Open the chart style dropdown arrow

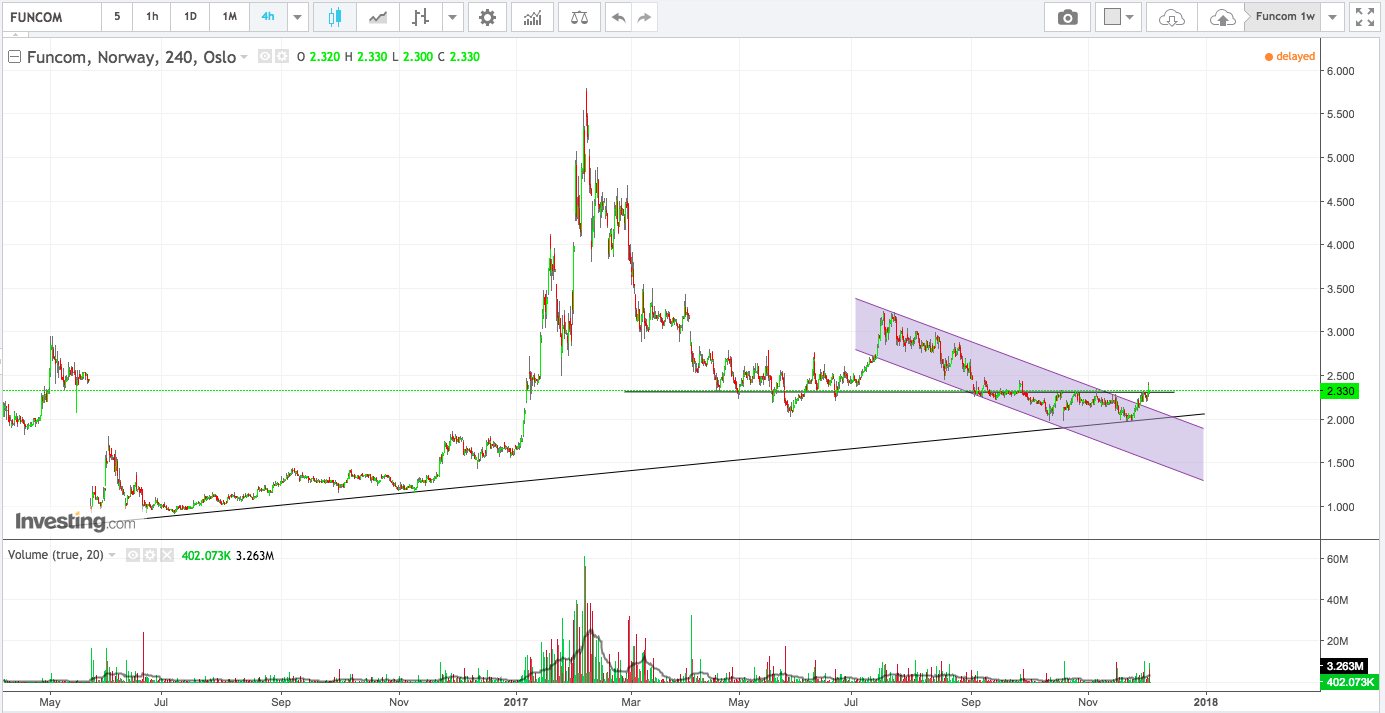(x=453, y=17)
